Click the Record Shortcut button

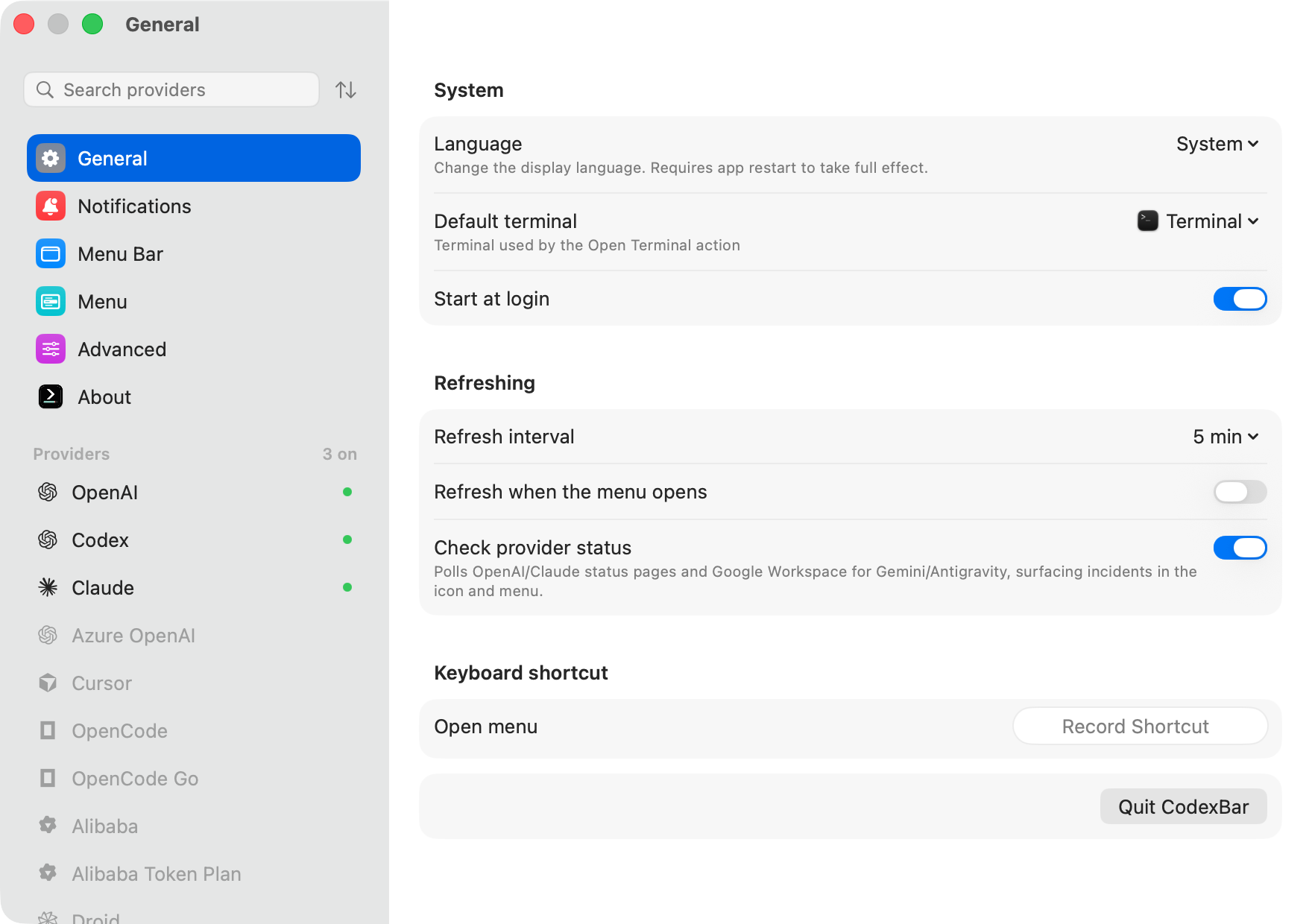click(x=1140, y=726)
